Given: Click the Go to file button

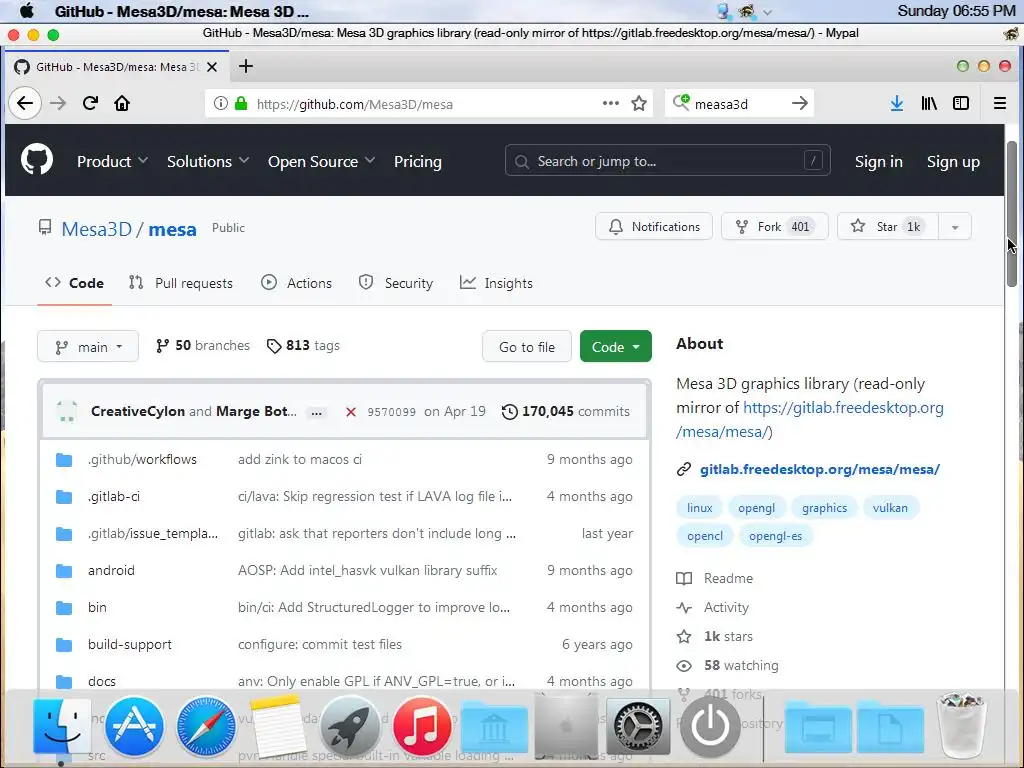Looking at the screenshot, I should point(526,347).
